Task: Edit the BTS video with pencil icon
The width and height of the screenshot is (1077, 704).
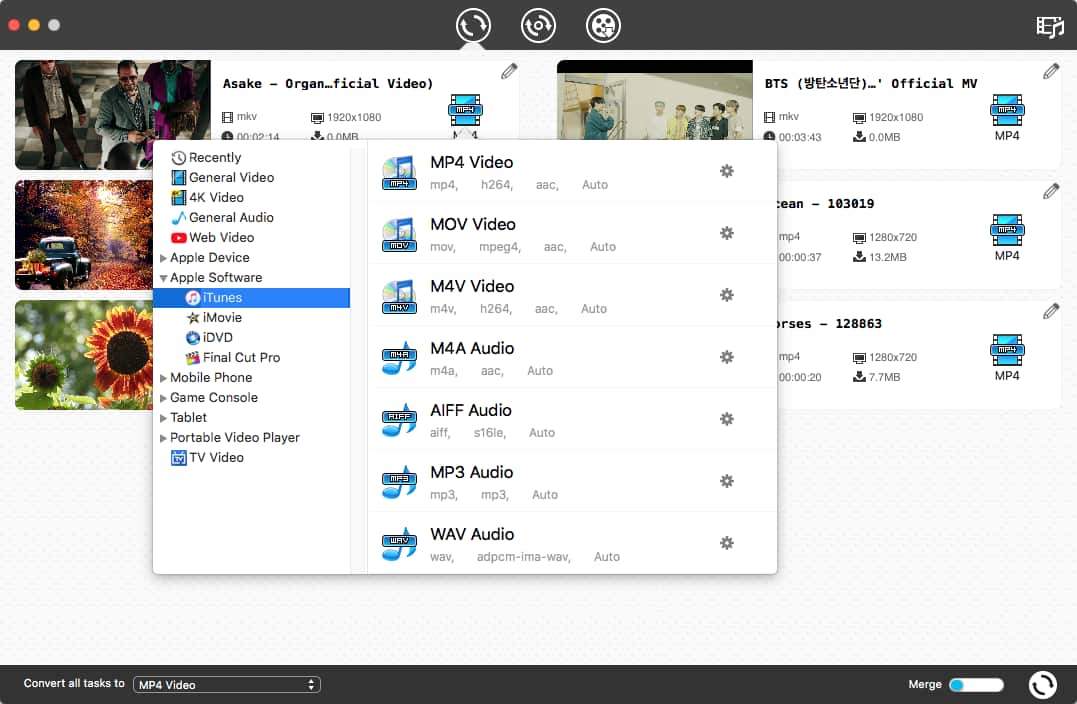Action: tap(1051, 71)
